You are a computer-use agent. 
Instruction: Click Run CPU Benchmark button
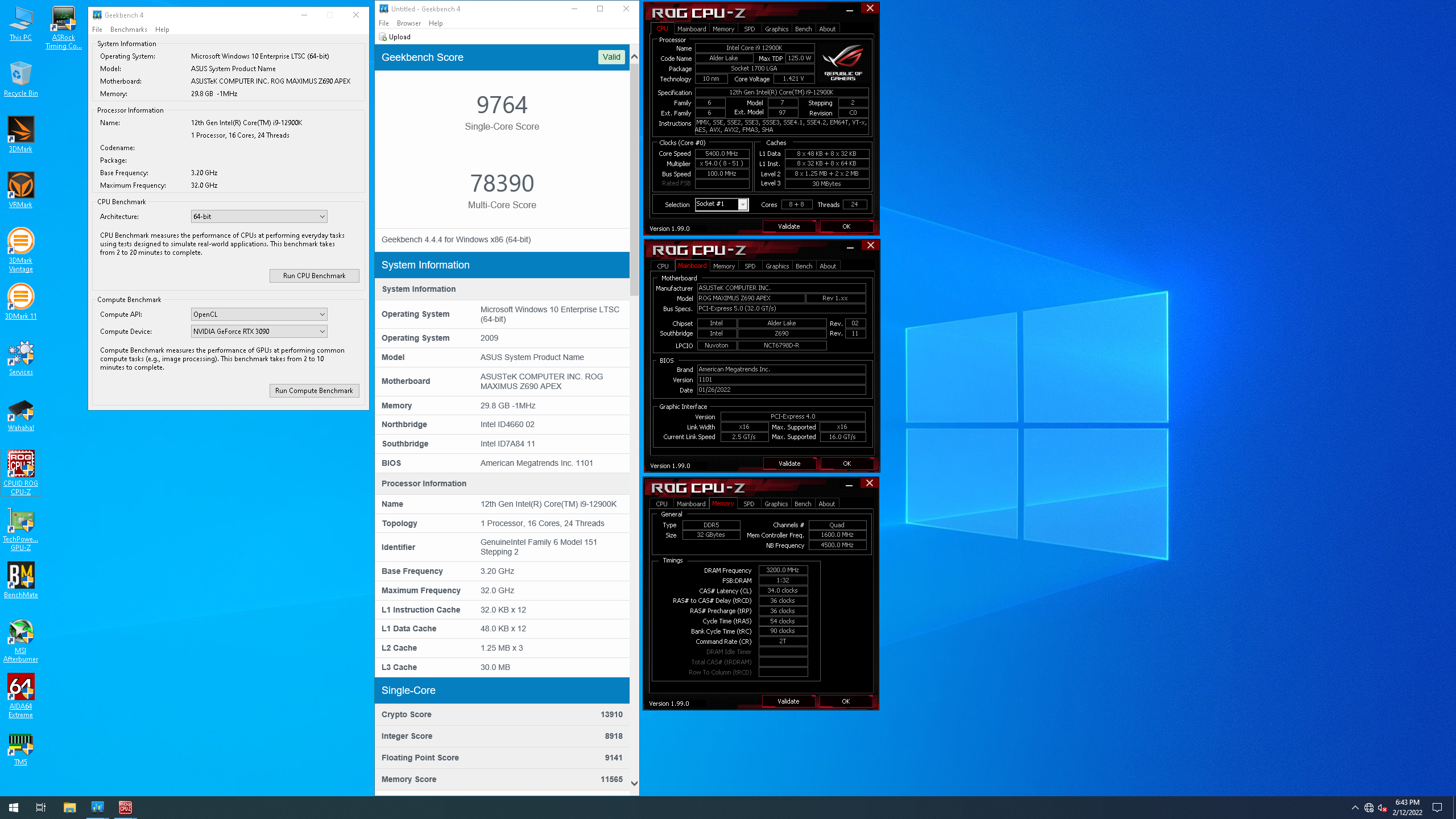(x=315, y=276)
